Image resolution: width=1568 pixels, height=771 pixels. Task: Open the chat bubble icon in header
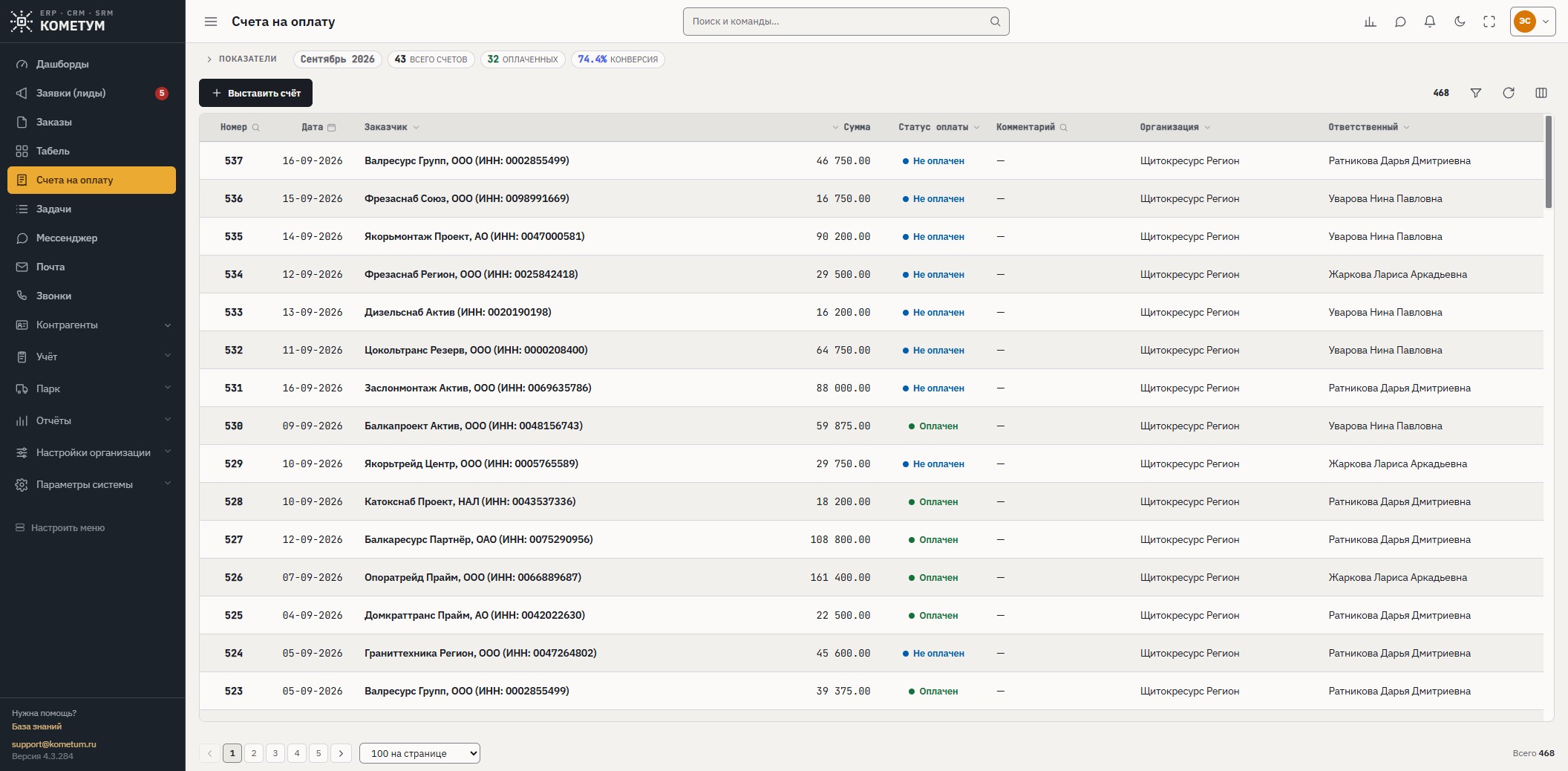click(x=1400, y=22)
